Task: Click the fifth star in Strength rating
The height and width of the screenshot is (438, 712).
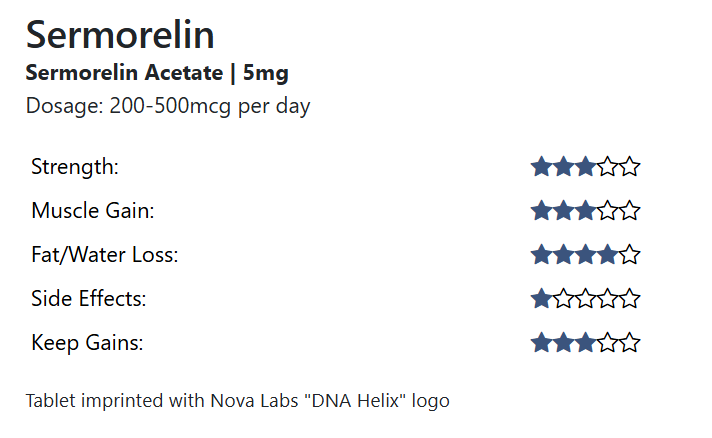Action: [629, 167]
